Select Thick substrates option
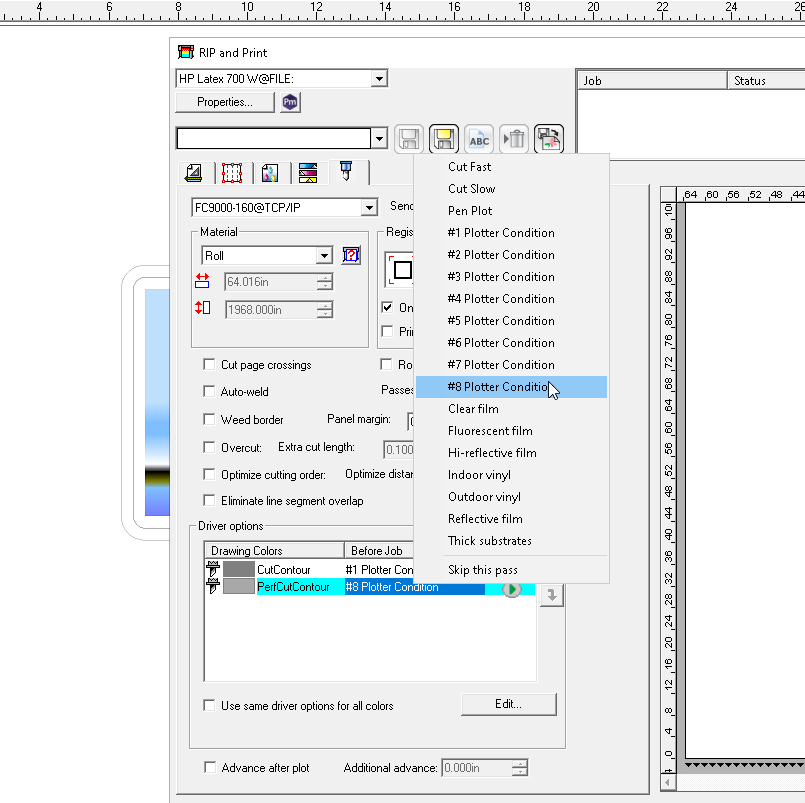Screen dimensions: 805x803 [x=511, y=541]
